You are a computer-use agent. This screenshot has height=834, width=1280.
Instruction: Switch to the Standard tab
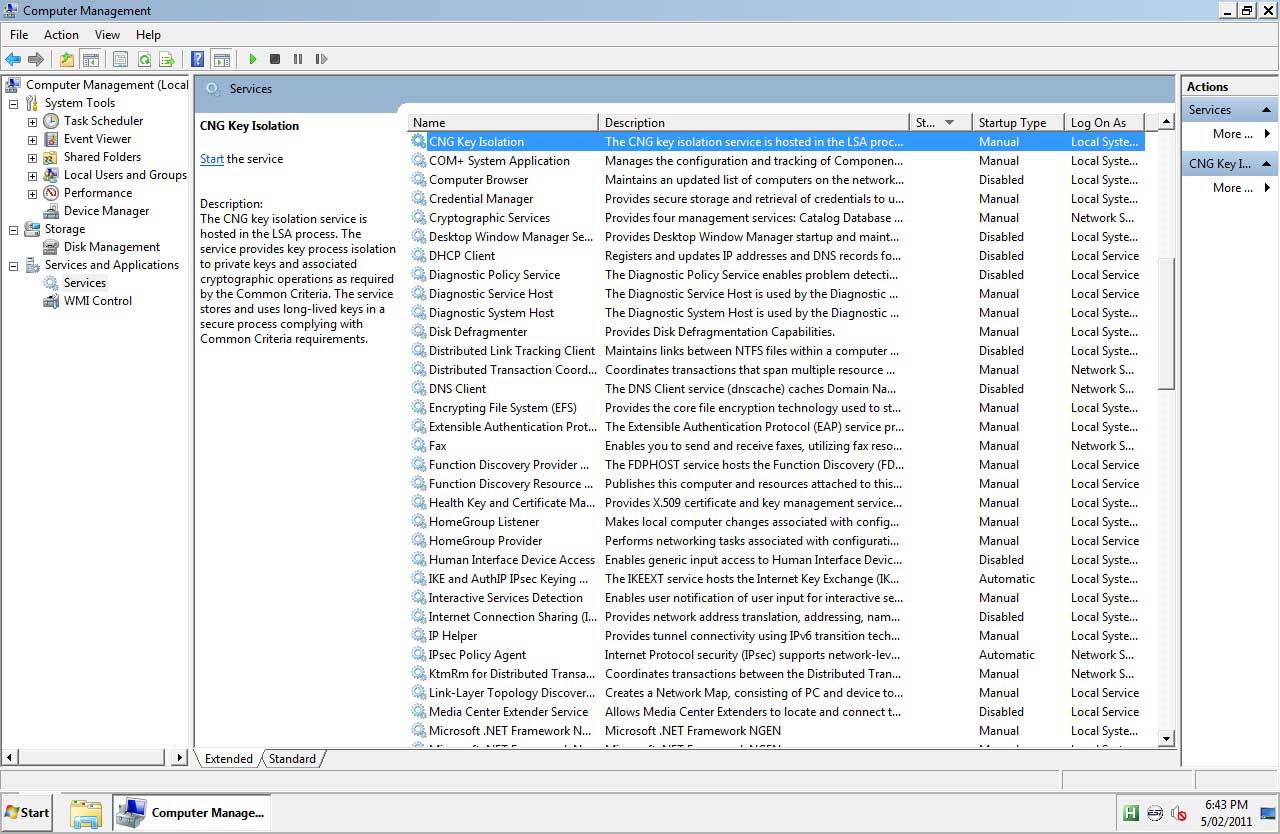(292, 759)
